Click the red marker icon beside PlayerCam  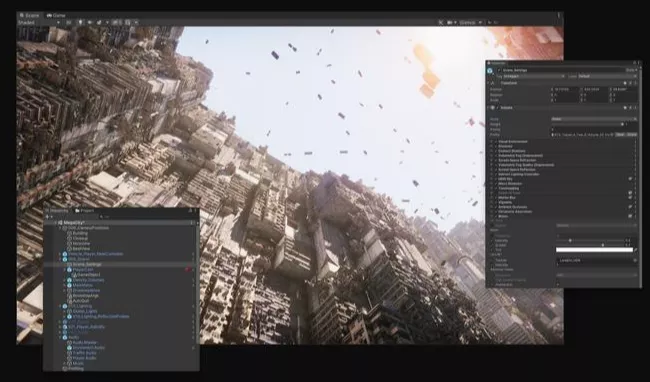coord(188,269)
